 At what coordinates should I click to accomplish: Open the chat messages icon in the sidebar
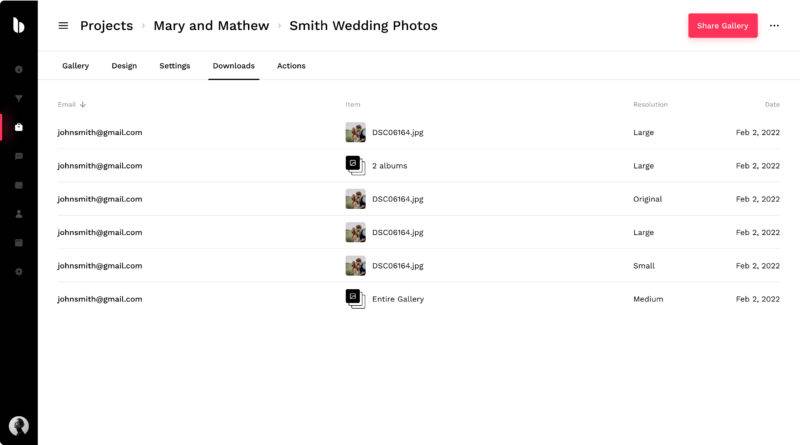(19, 156)
